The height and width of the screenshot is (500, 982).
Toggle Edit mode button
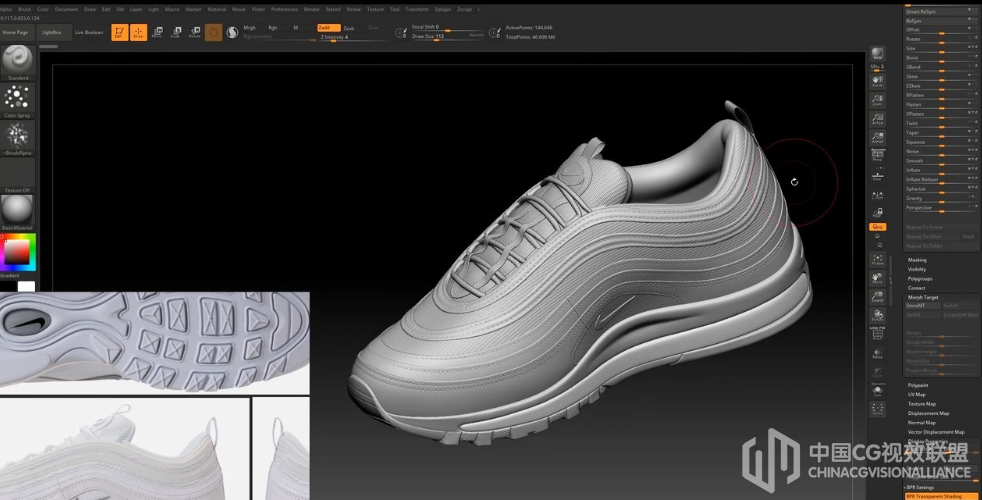(120, 32)
